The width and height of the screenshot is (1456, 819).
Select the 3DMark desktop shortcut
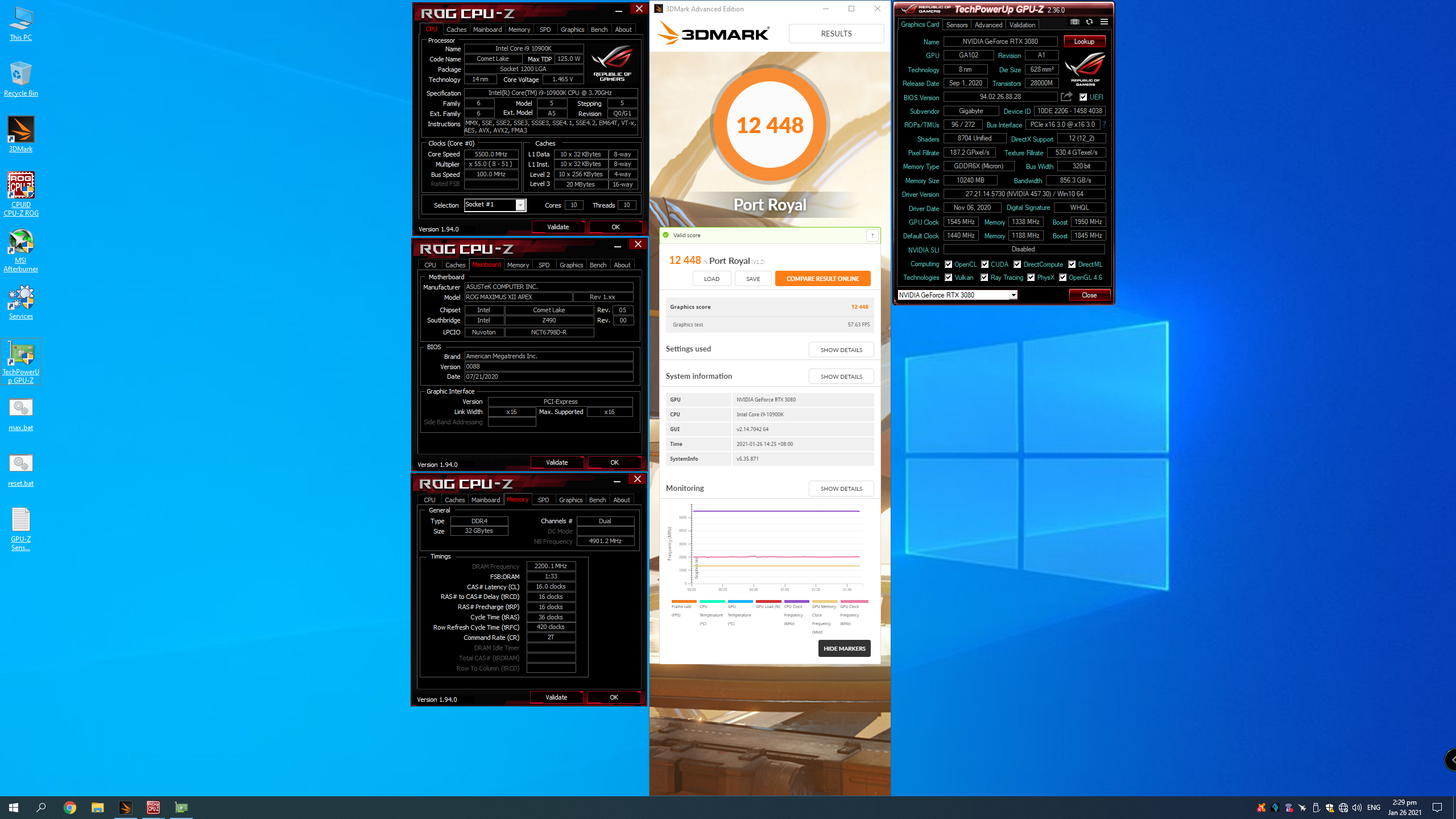tap(20, 135)
